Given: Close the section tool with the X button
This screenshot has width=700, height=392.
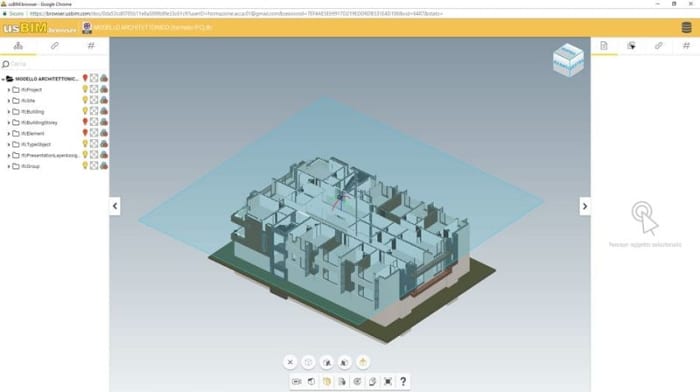Looking at the screenshot, I should click(x=290, y=362).
